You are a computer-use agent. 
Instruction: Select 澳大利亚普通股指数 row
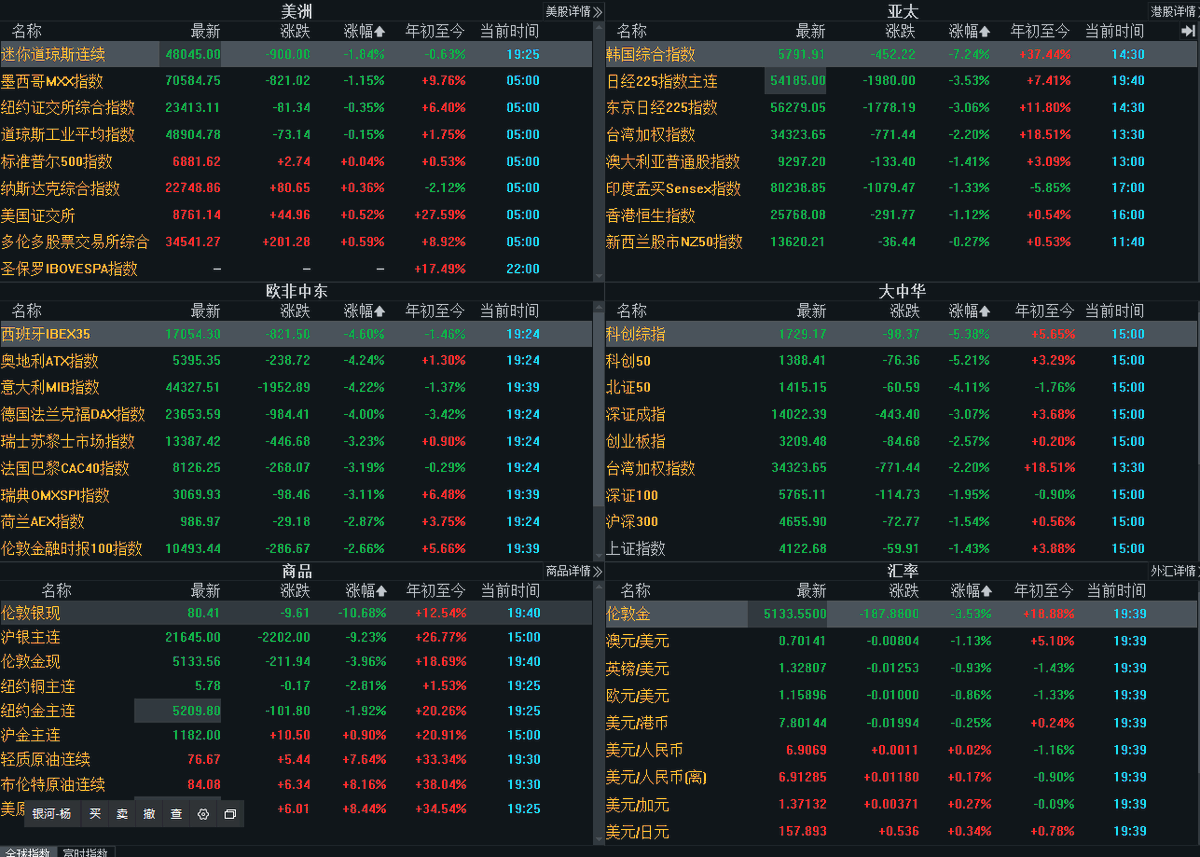[x=901, y=161]
